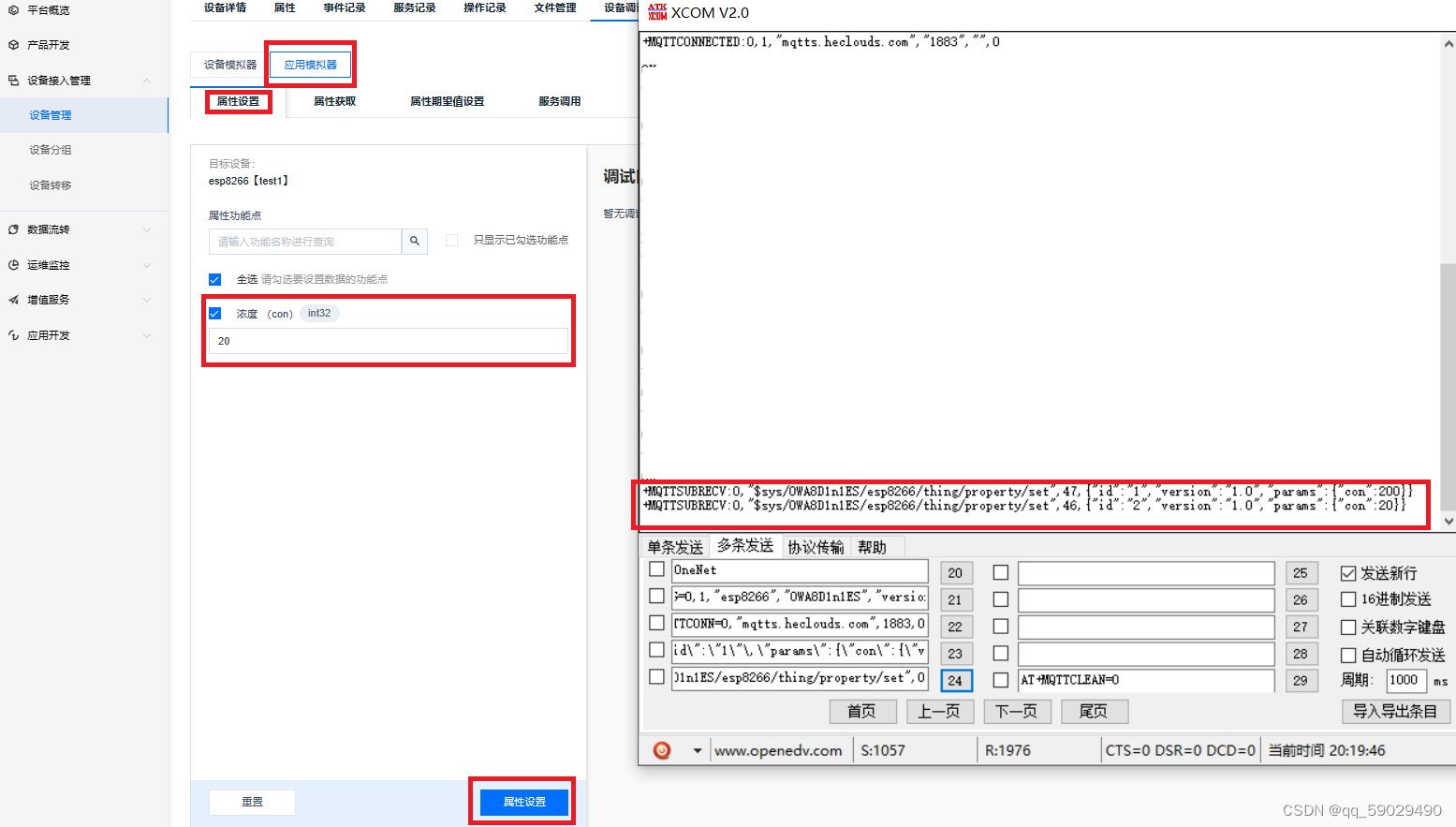The height and width of the screenshot is (827, 1456).
Task: Click the 增值服务 paper-plane icon
Action: [x=15, y=300]
